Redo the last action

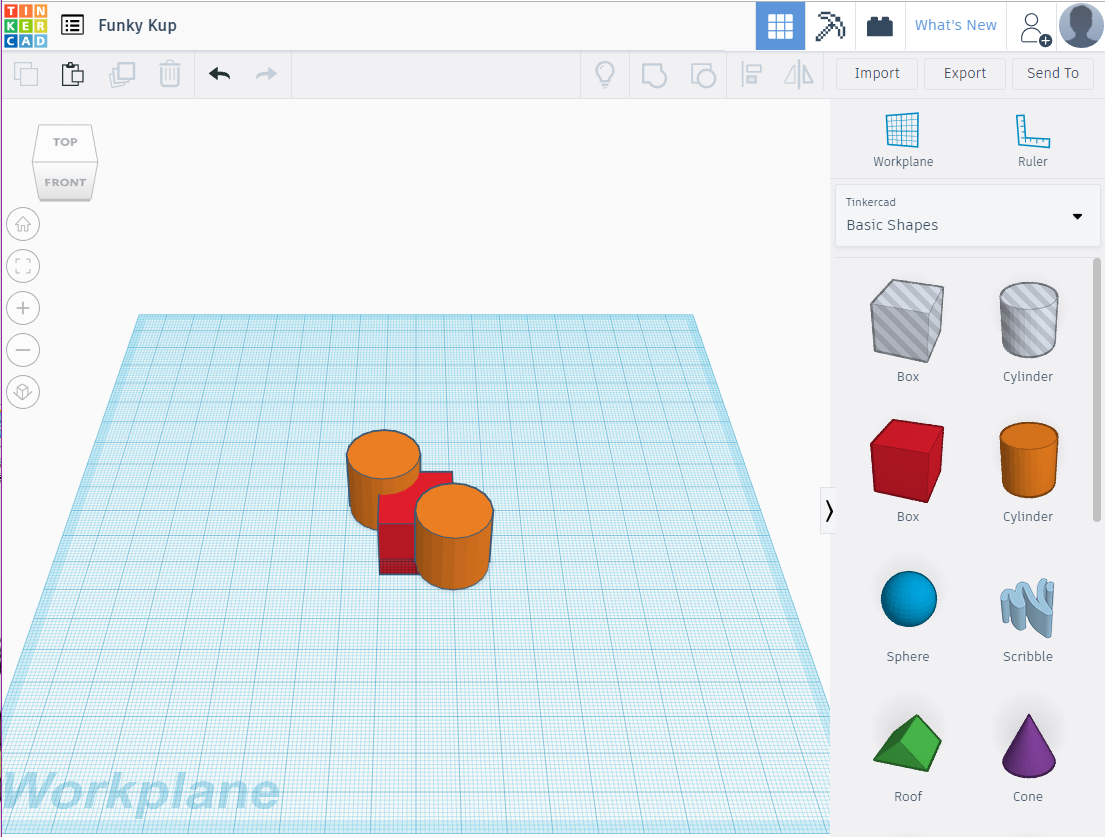pos(266,74)
